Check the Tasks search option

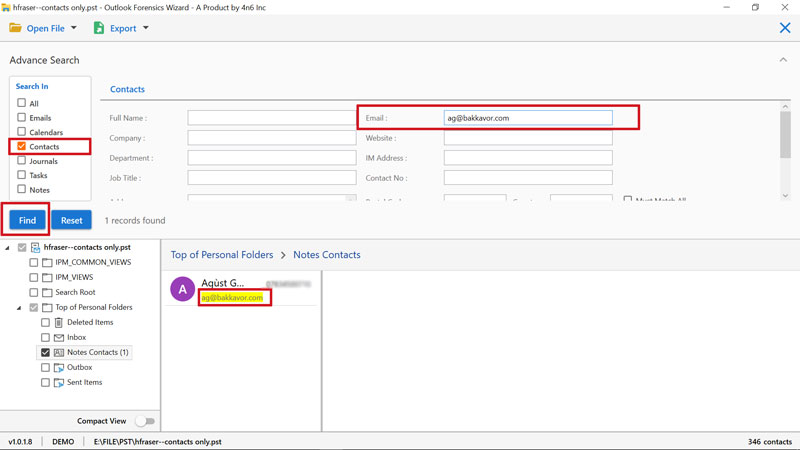21,174
